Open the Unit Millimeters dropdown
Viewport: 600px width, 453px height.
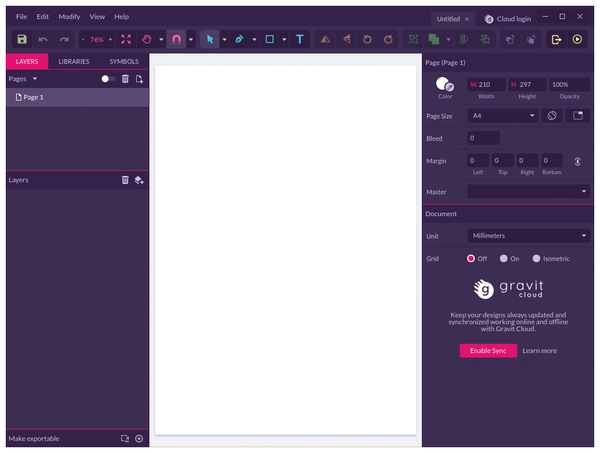click(528, 236)
